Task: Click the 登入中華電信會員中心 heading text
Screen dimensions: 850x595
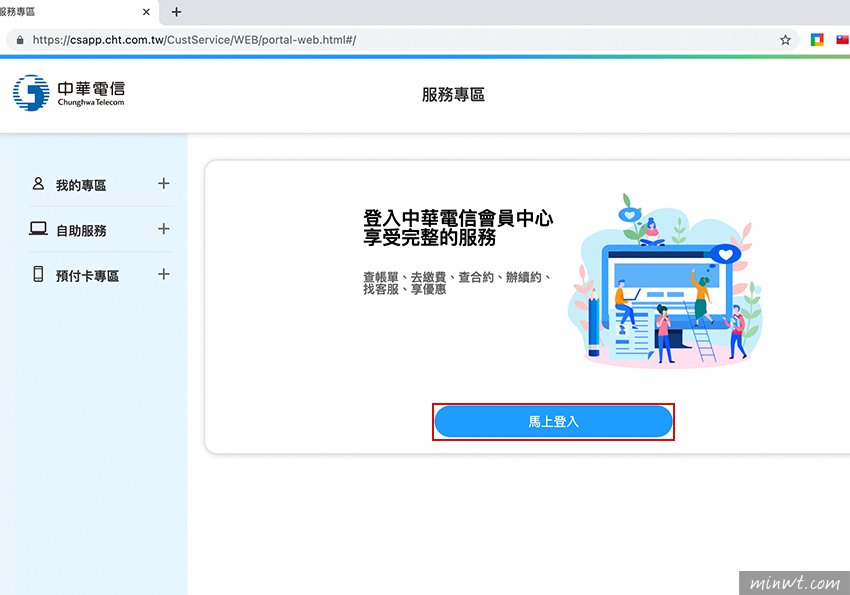Action: (x=458, y=218)
